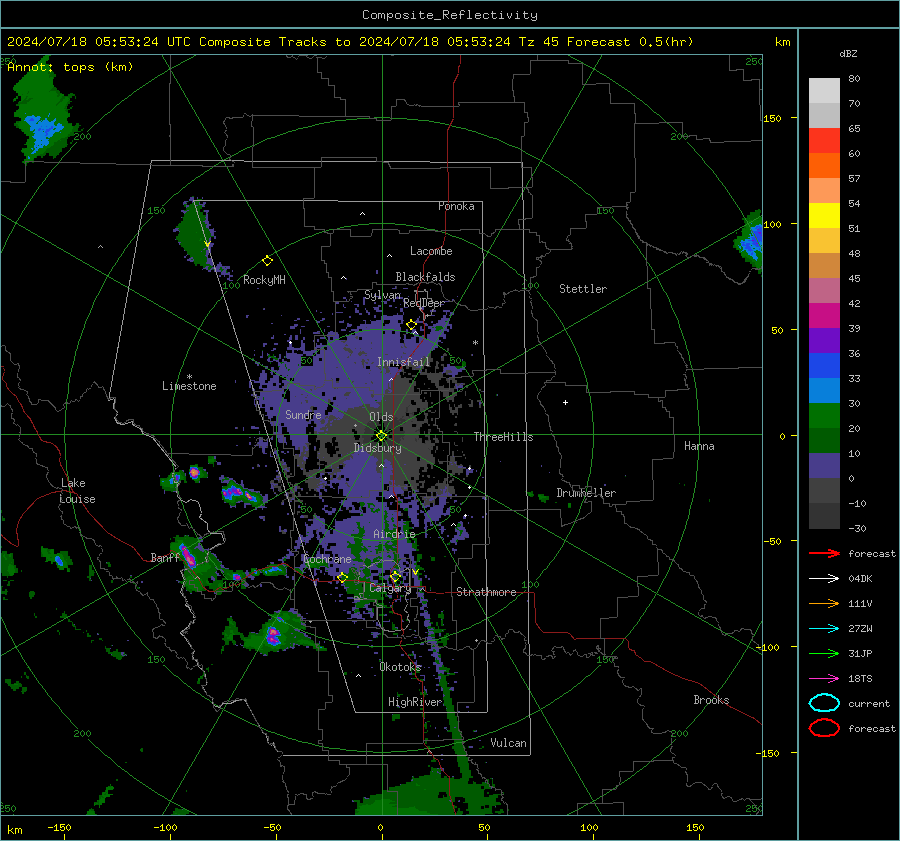Screen dimensions: 900x841
Task: Click the 'Annot: tops (km)' annotation label
Action: coord(70,67)
